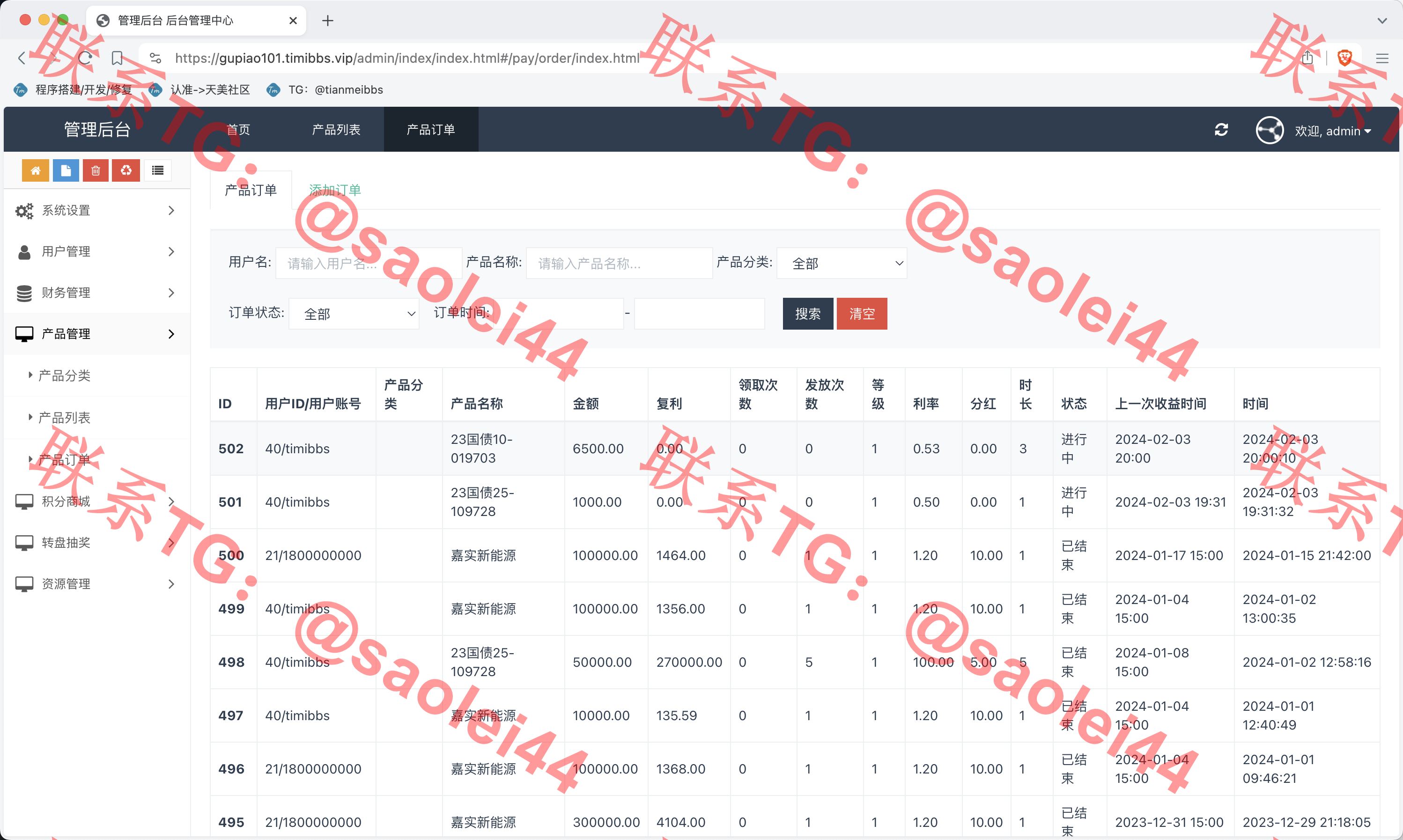Screen dimensions: 1403x840
Task: Click the Brave shield icon
Action: click(x=1345, y=58)
